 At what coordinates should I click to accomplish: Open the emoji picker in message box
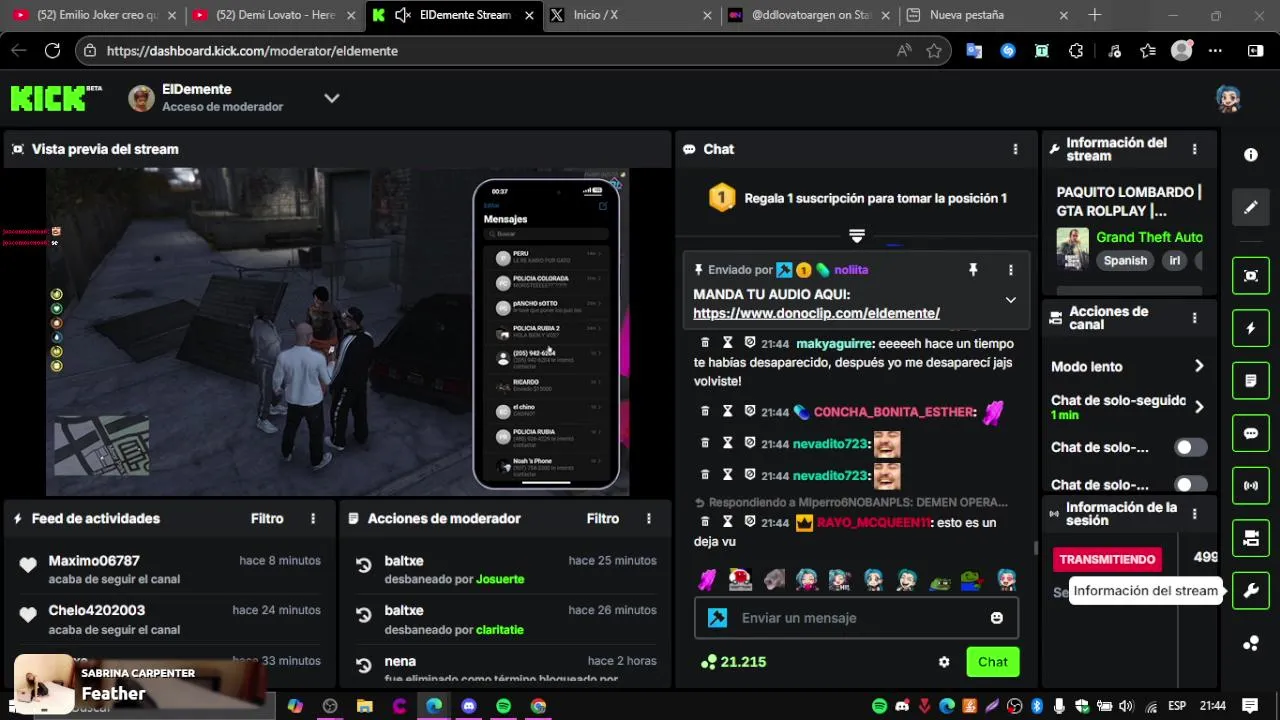coord(996,618)
